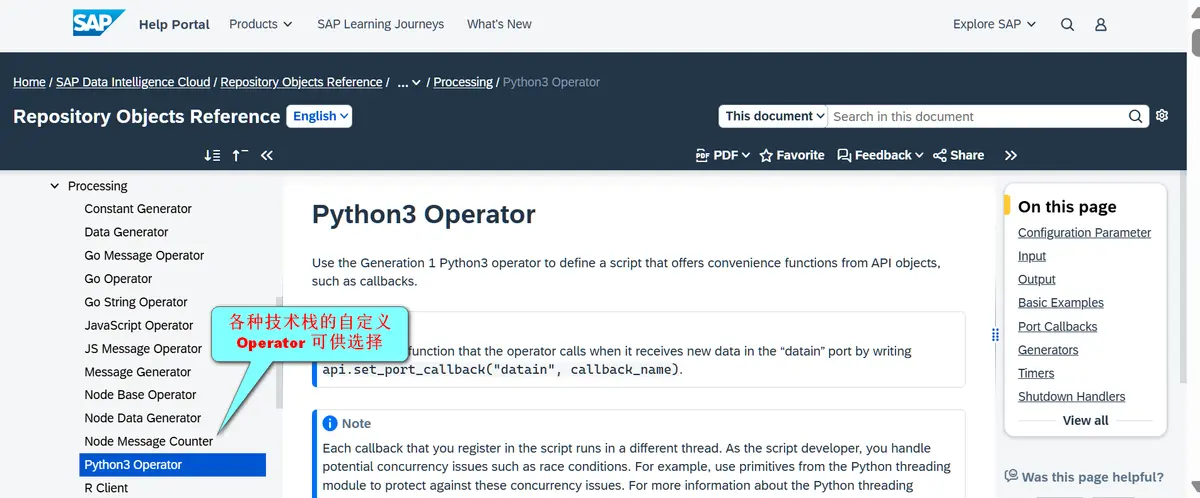Click the Note info icon
The width and height of the screenshot is (1200, 498).
coord(331,424)
